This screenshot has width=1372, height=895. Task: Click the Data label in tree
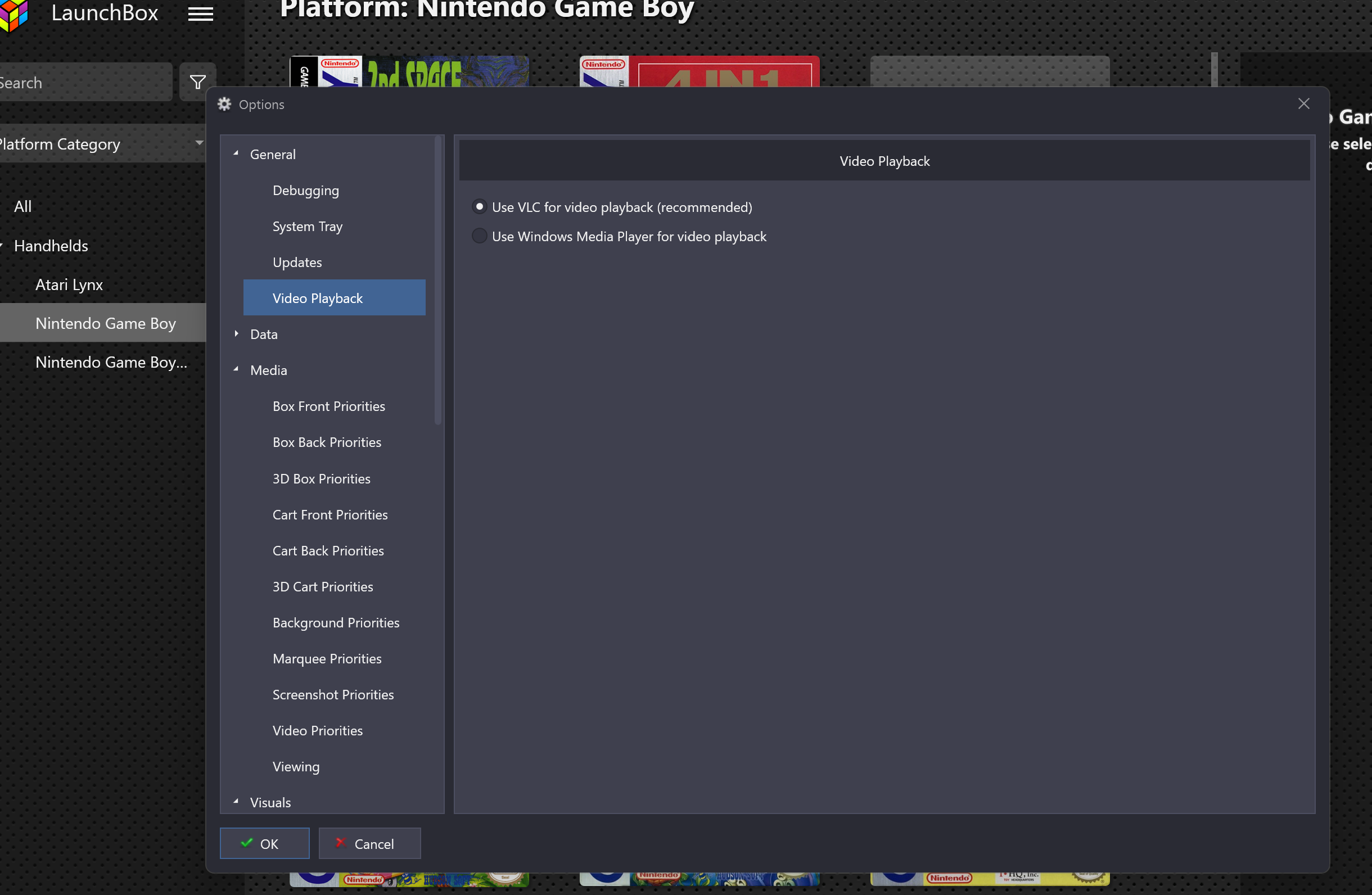[264, 335]
